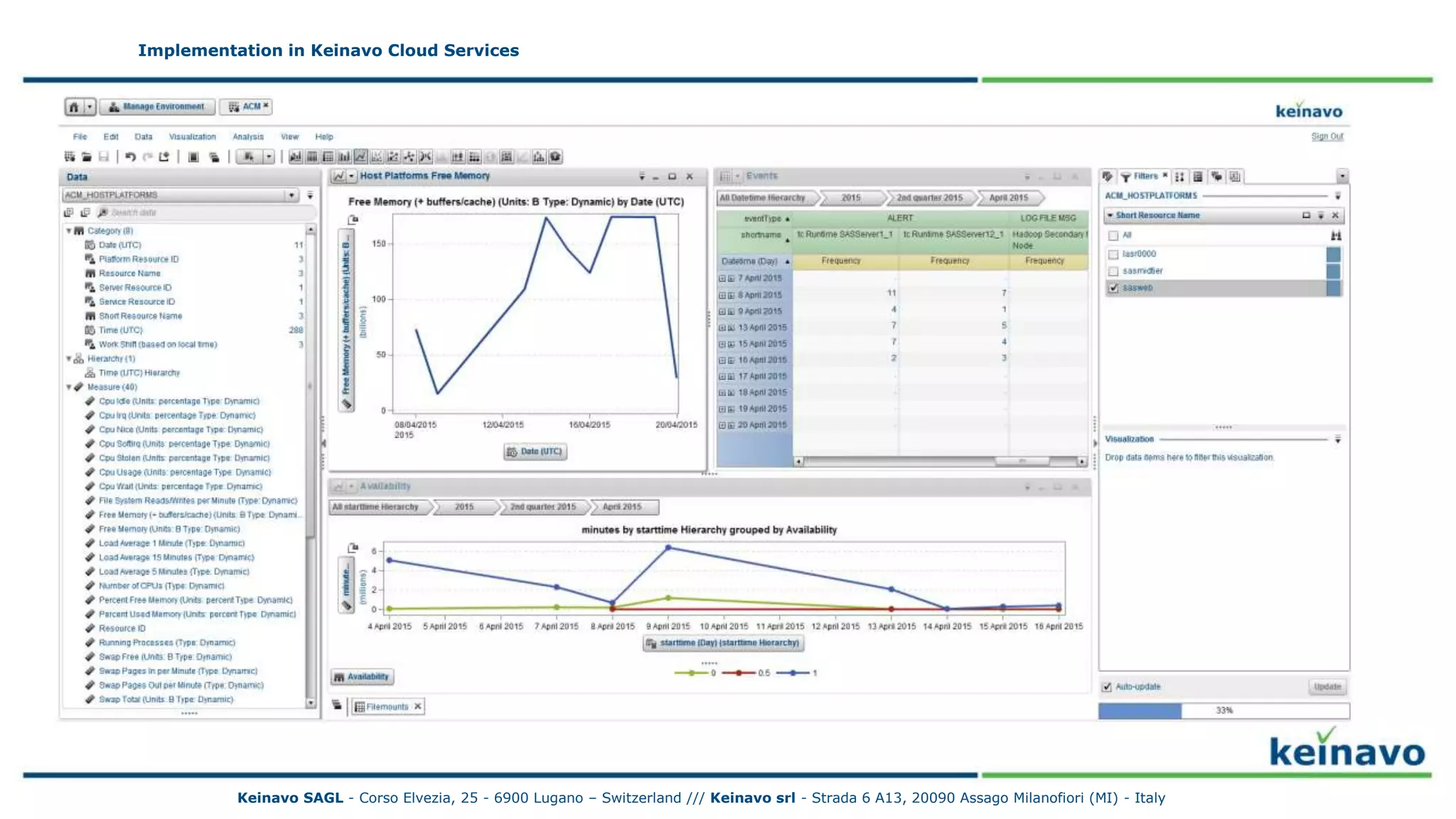Open the Home button dropdown arrow
Screen dimensions: 1456x819
click(90, 107)
